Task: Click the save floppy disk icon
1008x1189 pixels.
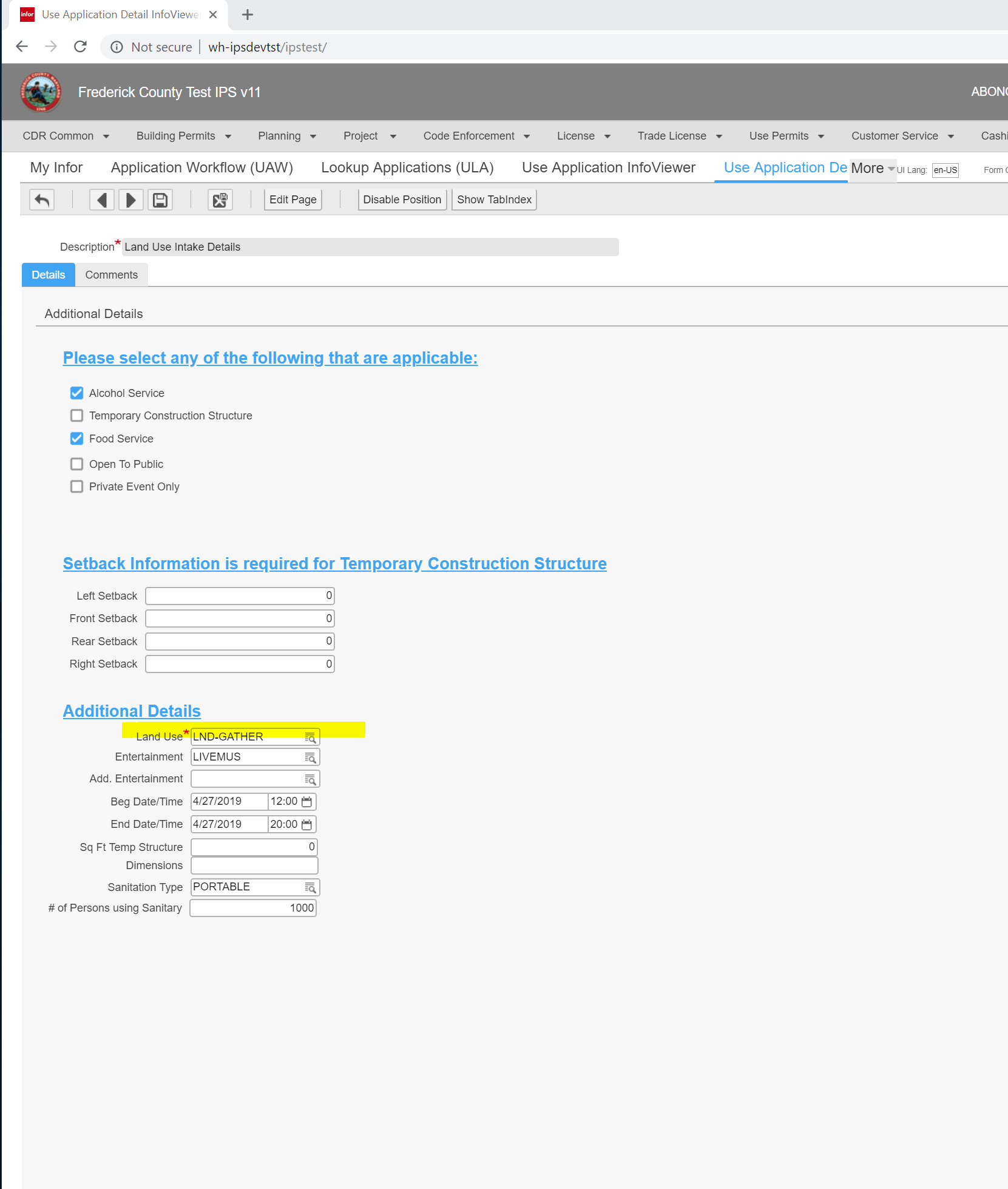Action: pyautogui.click(x=160, y=200)
